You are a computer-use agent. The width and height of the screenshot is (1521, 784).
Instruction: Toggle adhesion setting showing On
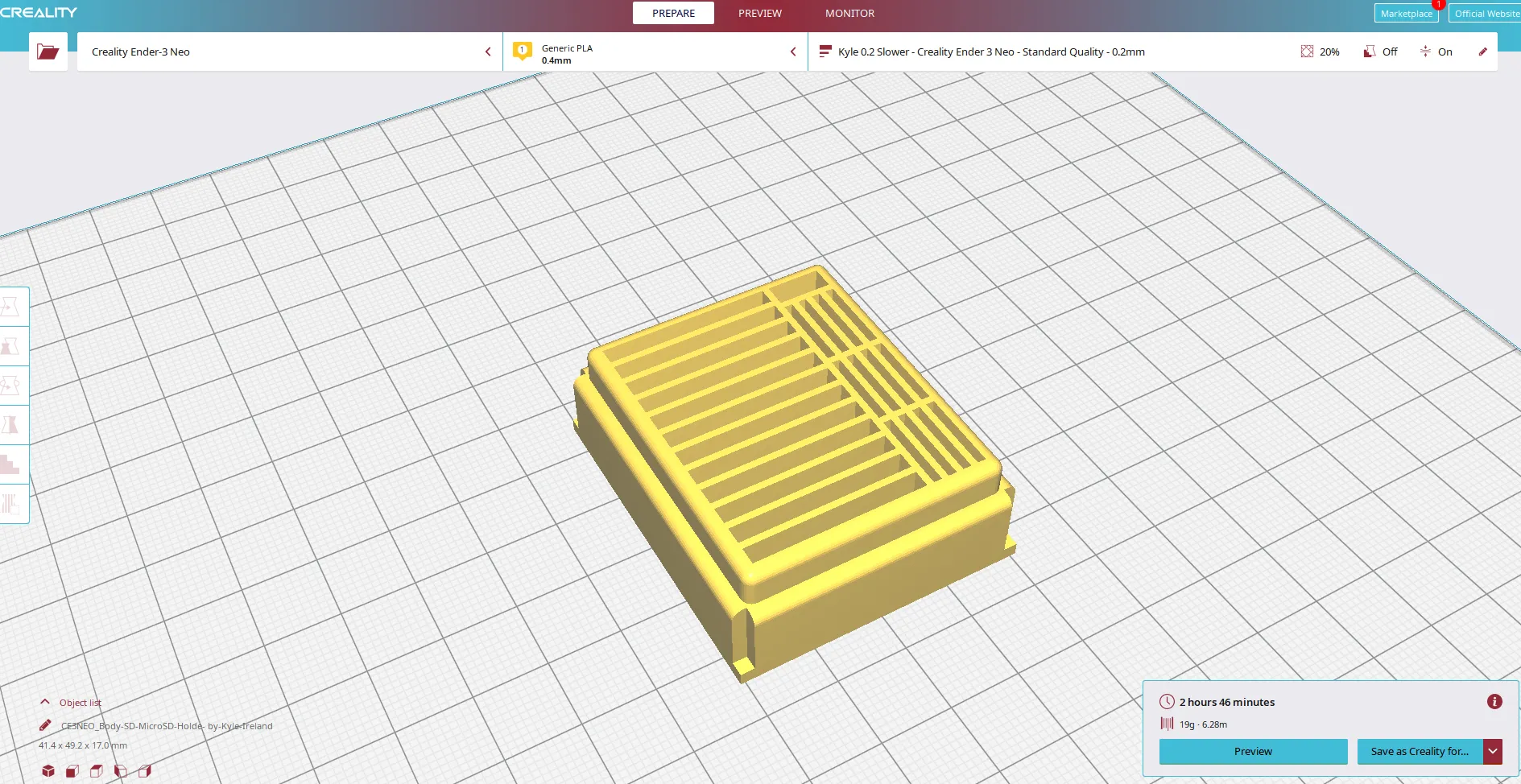[x=1436, y=52]
